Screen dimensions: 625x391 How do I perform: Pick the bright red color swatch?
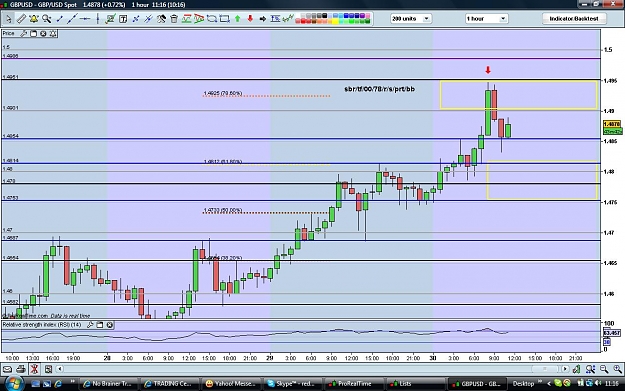pos(303,22)
